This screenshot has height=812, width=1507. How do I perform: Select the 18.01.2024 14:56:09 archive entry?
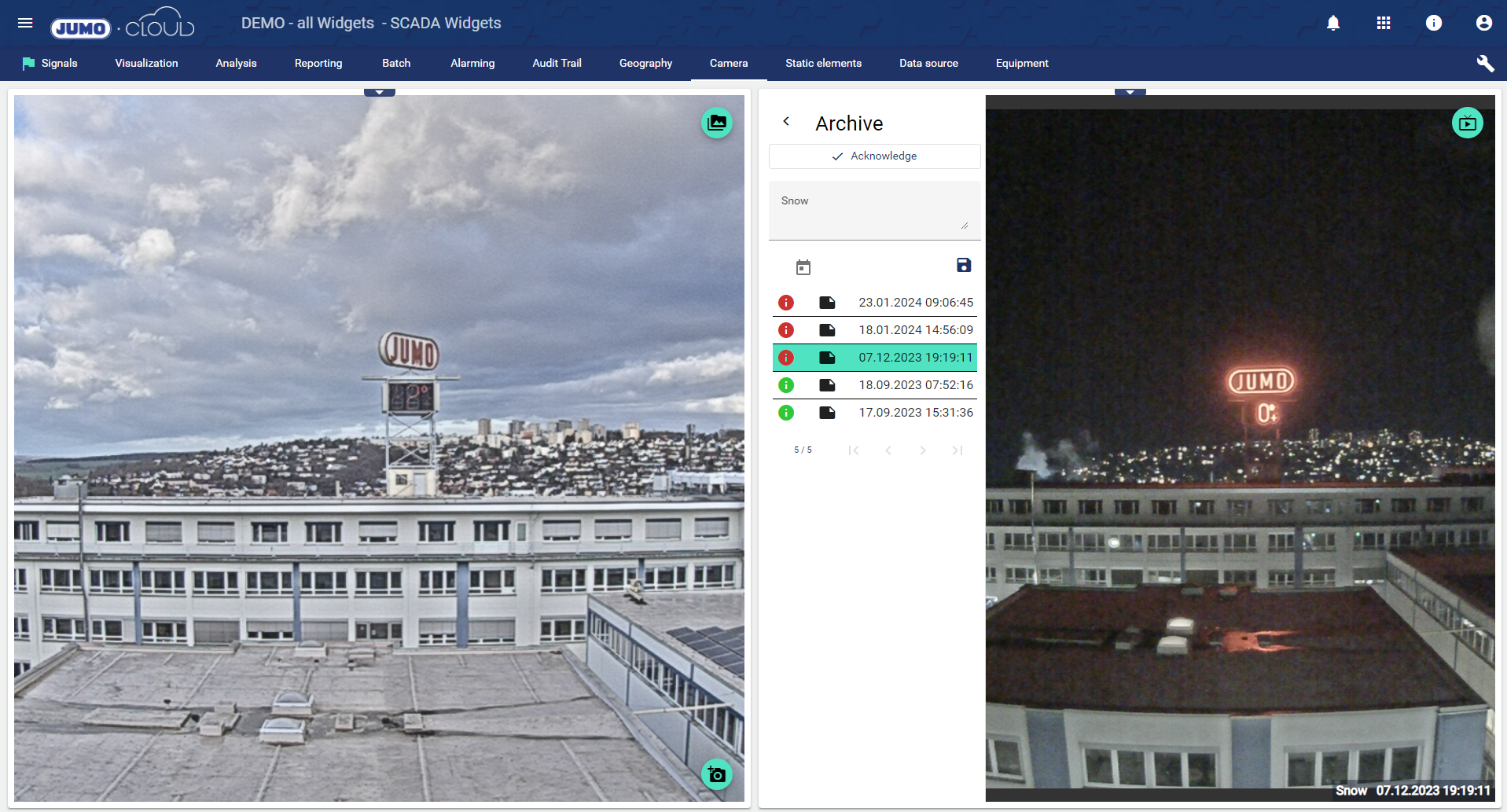915,330
